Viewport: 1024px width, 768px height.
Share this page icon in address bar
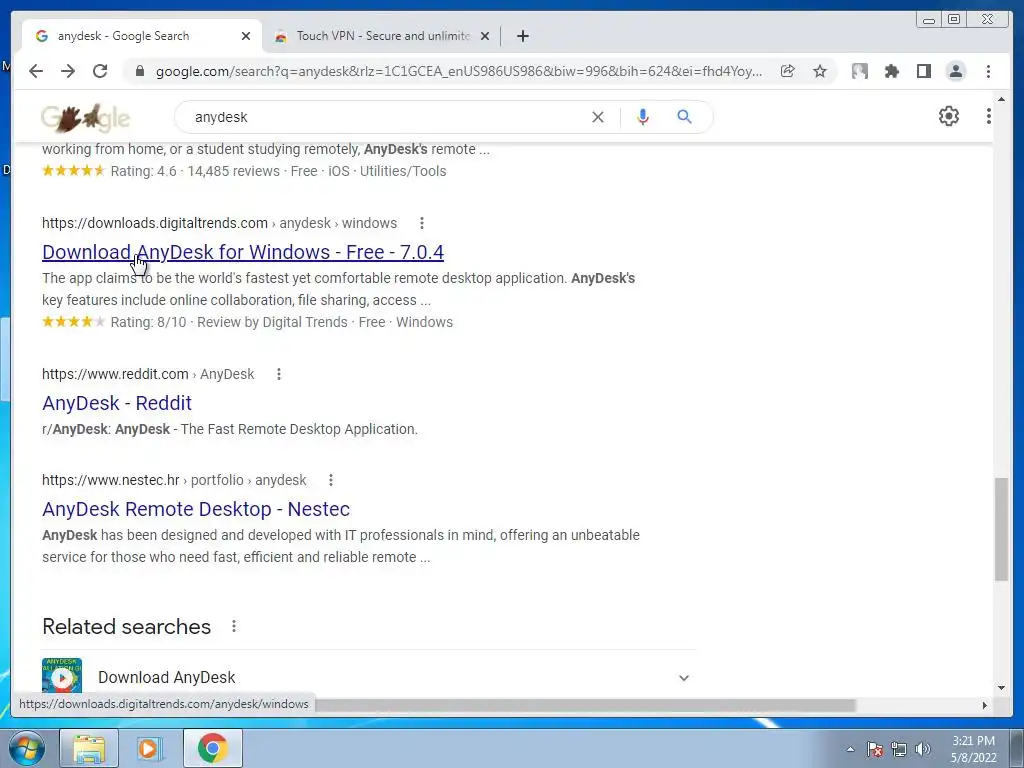(x=788, y=71)
